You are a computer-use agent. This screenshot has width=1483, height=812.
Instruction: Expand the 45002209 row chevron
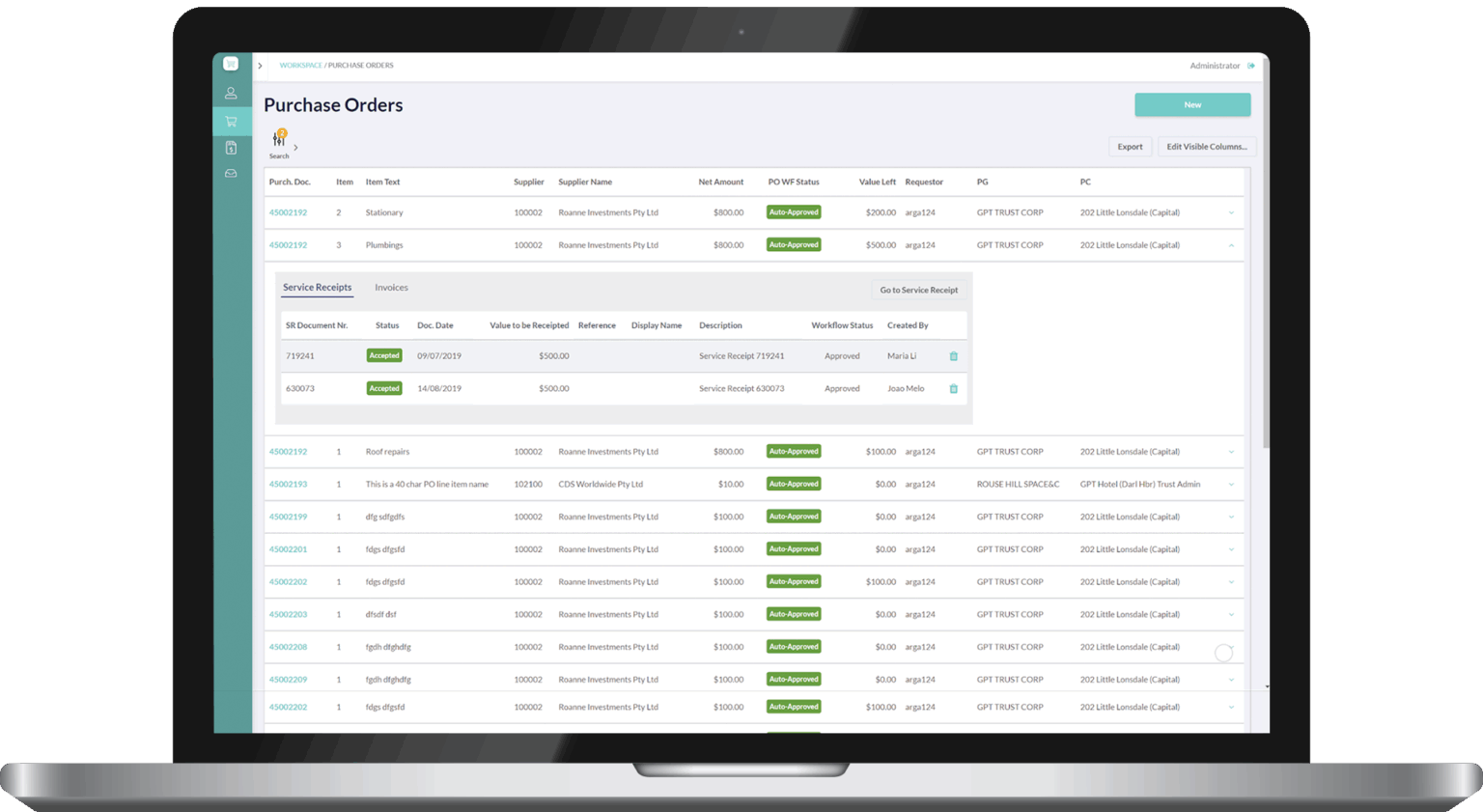pos(1231,680)
